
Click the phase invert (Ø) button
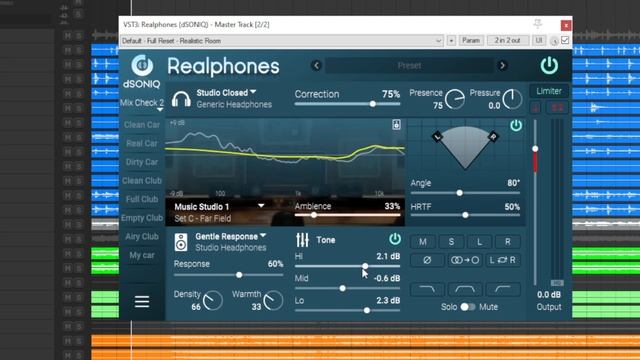(427, 260)
